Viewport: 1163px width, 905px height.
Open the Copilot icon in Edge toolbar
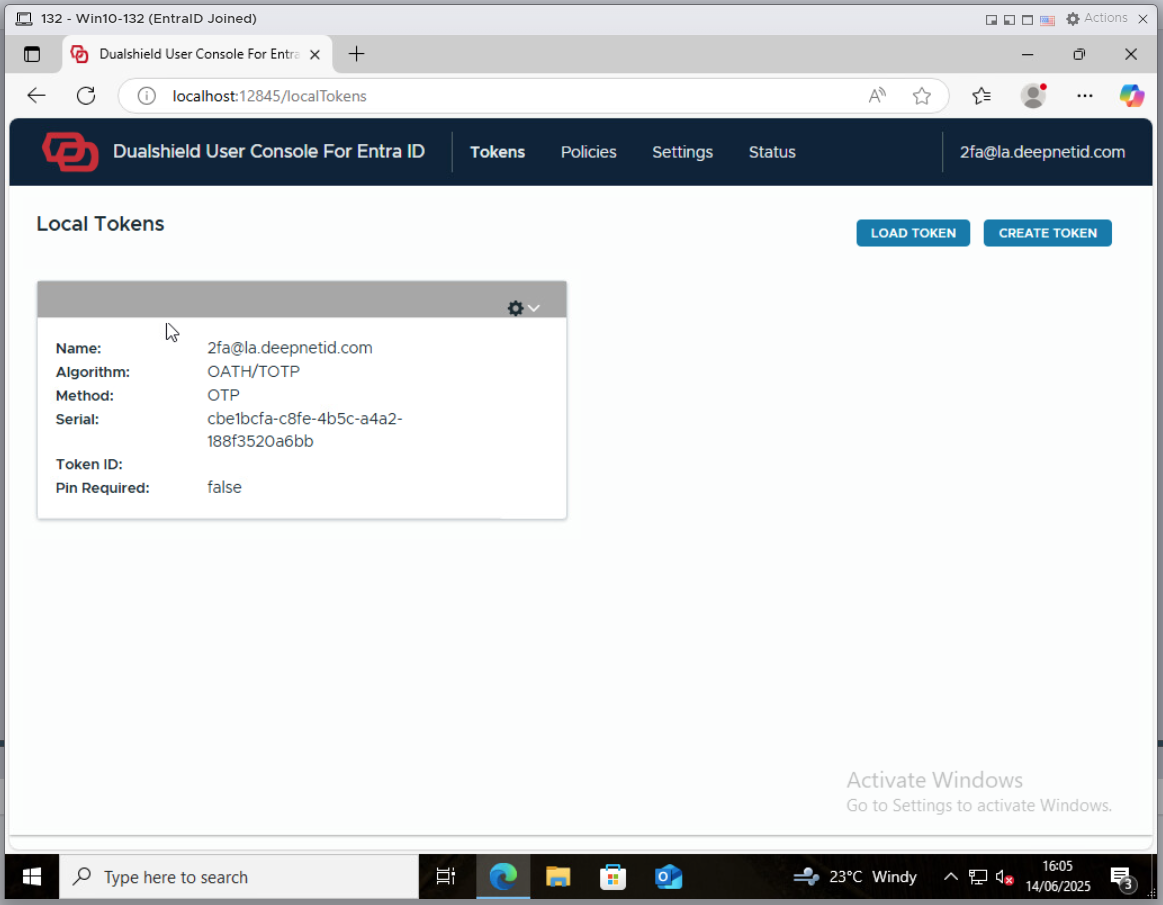coord(1131,96)
